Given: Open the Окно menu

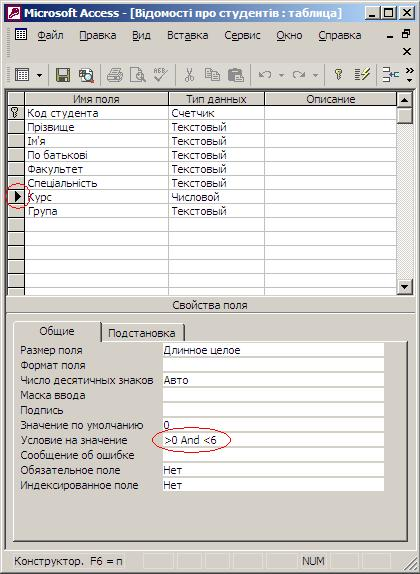Looking at the screenshot, I should pos(289,36).
